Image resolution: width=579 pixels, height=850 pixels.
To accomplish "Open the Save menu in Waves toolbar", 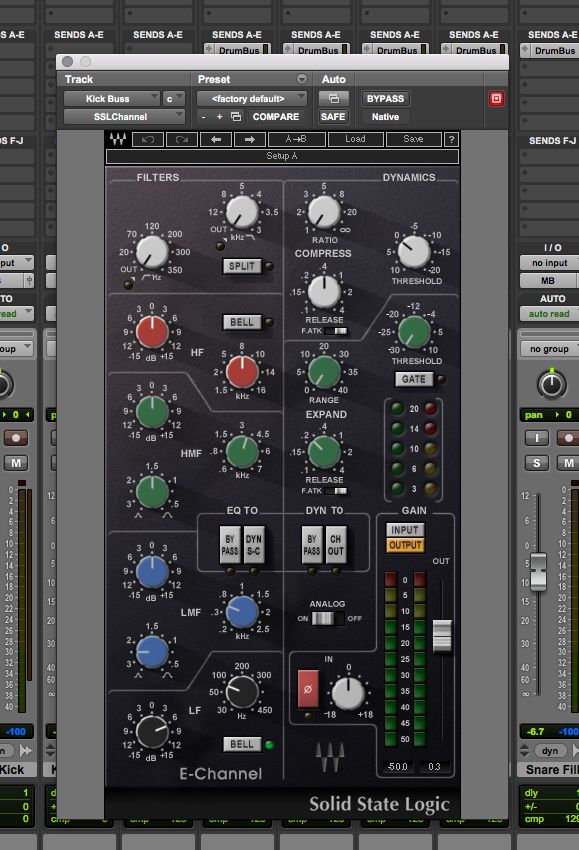I will 413,139.
